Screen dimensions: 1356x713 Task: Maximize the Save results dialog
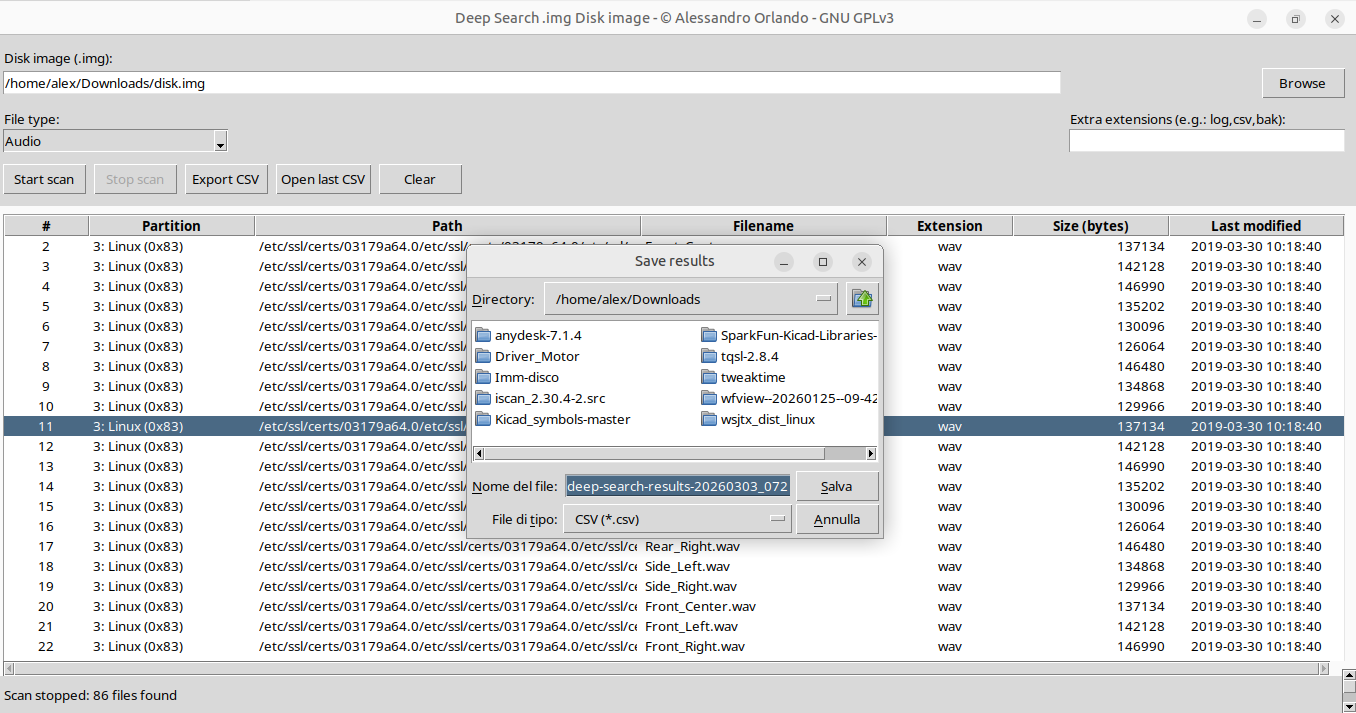(823, 261)
